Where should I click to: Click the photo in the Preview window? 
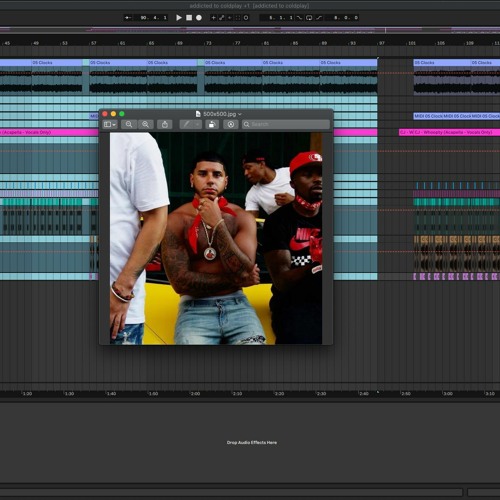click(216, 238)
